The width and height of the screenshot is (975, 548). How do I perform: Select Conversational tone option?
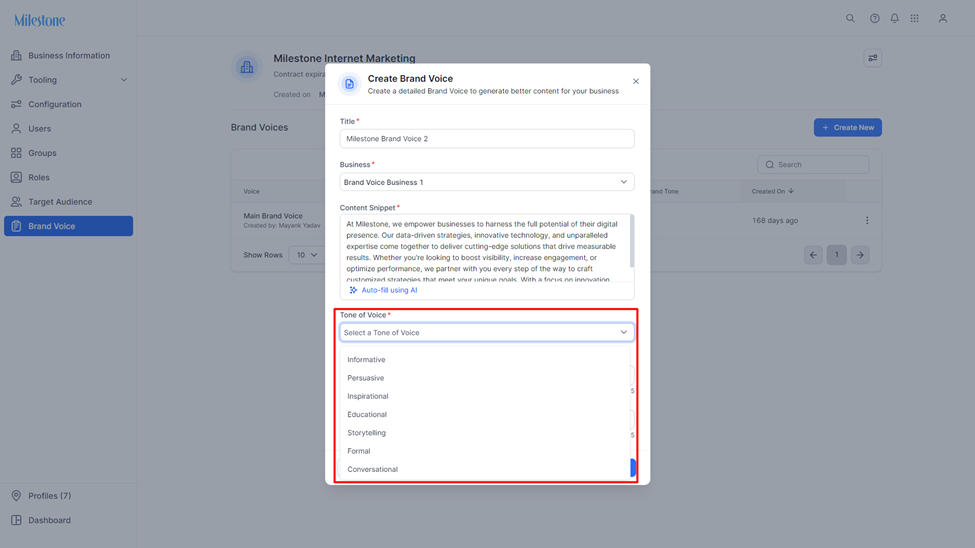tap(485, 469)
